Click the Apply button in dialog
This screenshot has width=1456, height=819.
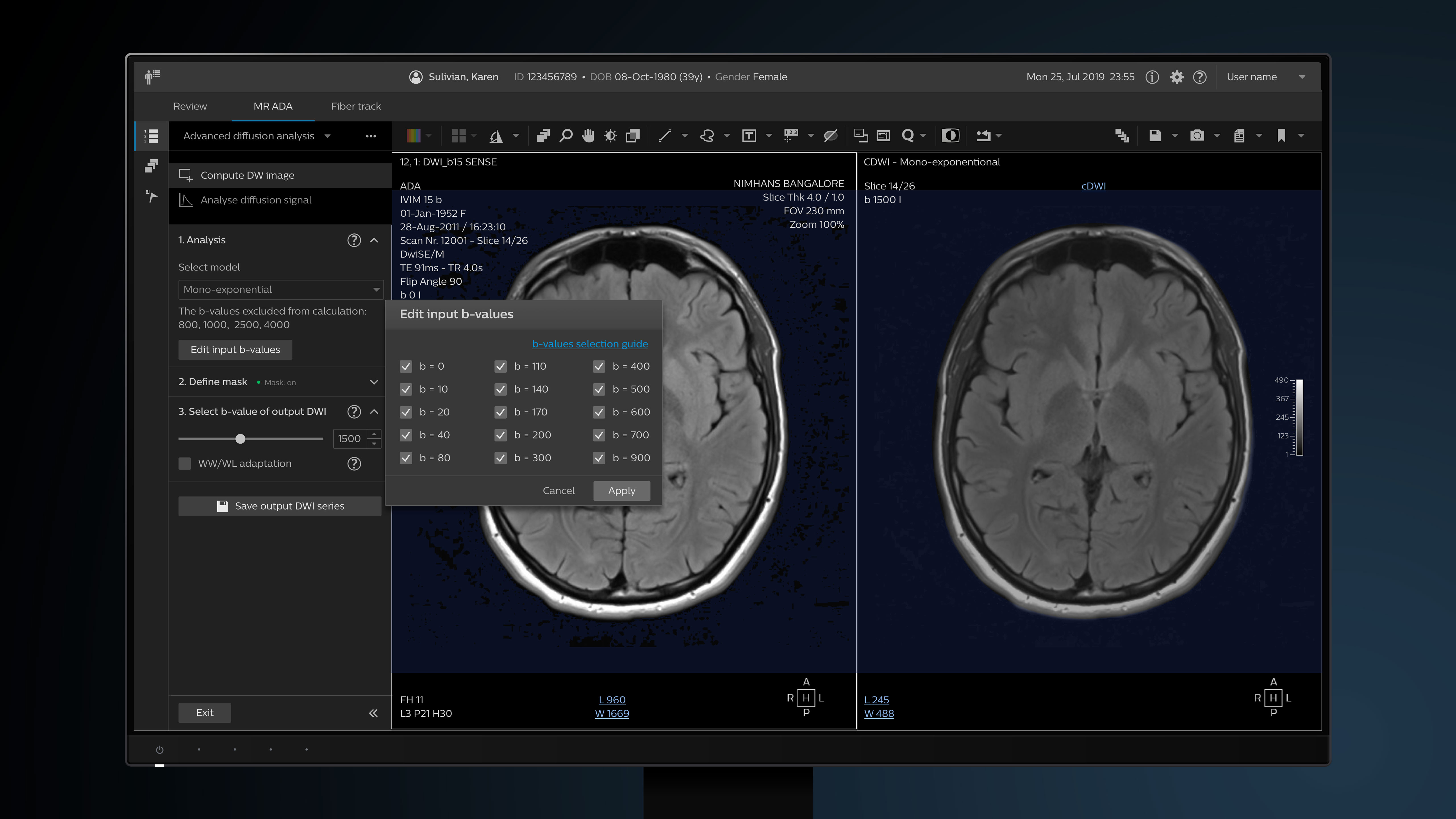point(621,490)
